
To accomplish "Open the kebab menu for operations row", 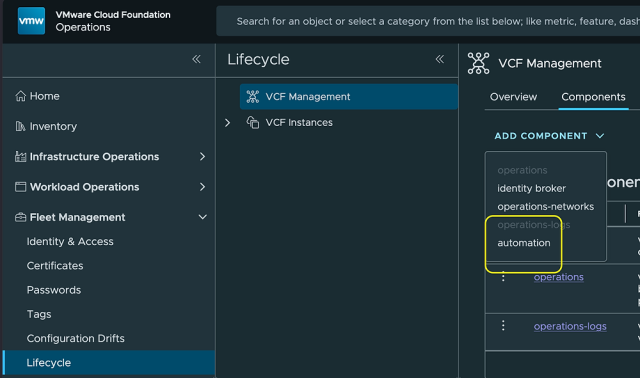I will point(503,277).
